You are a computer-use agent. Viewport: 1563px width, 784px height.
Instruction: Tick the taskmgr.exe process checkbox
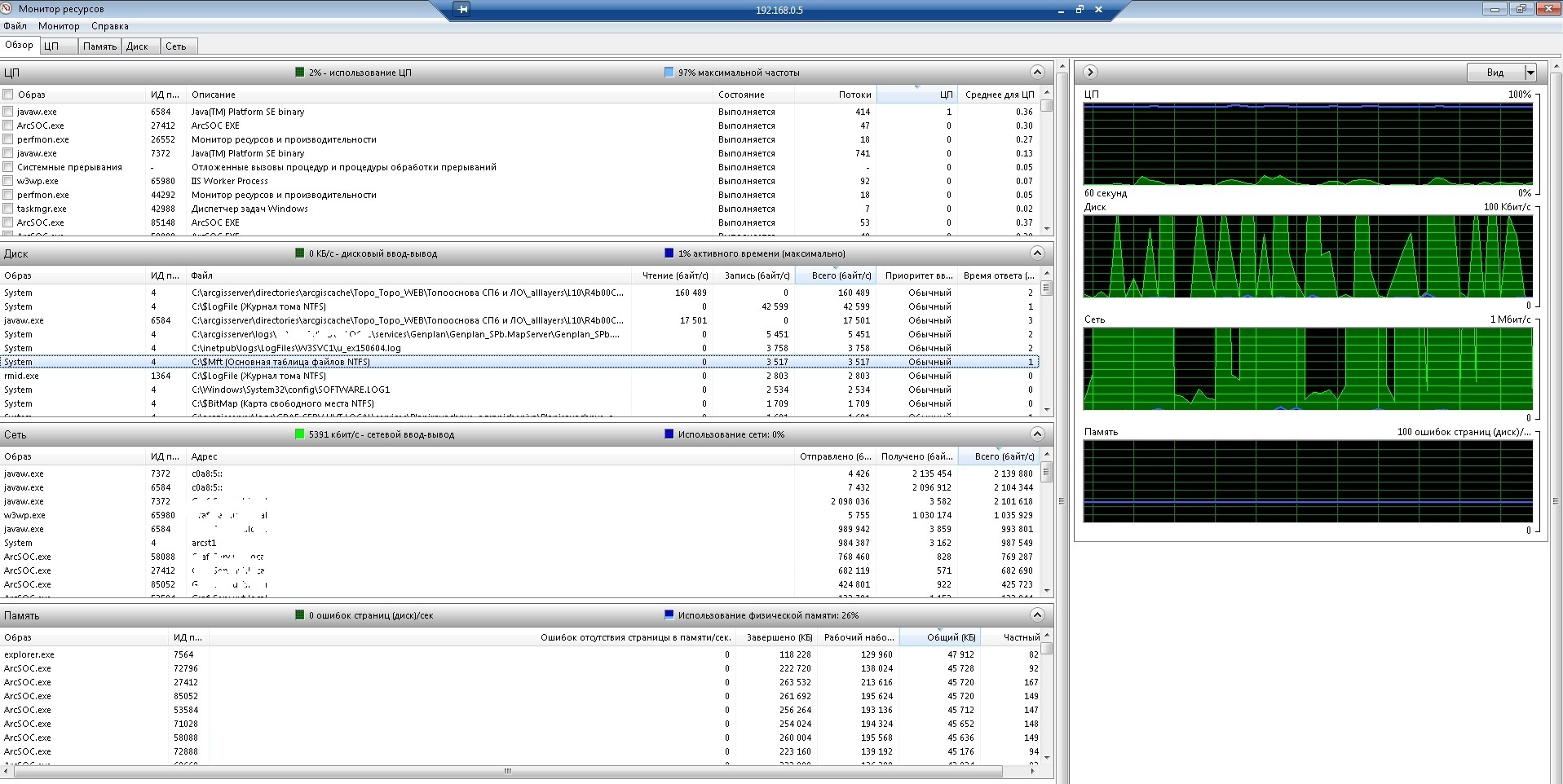point(8,209)
